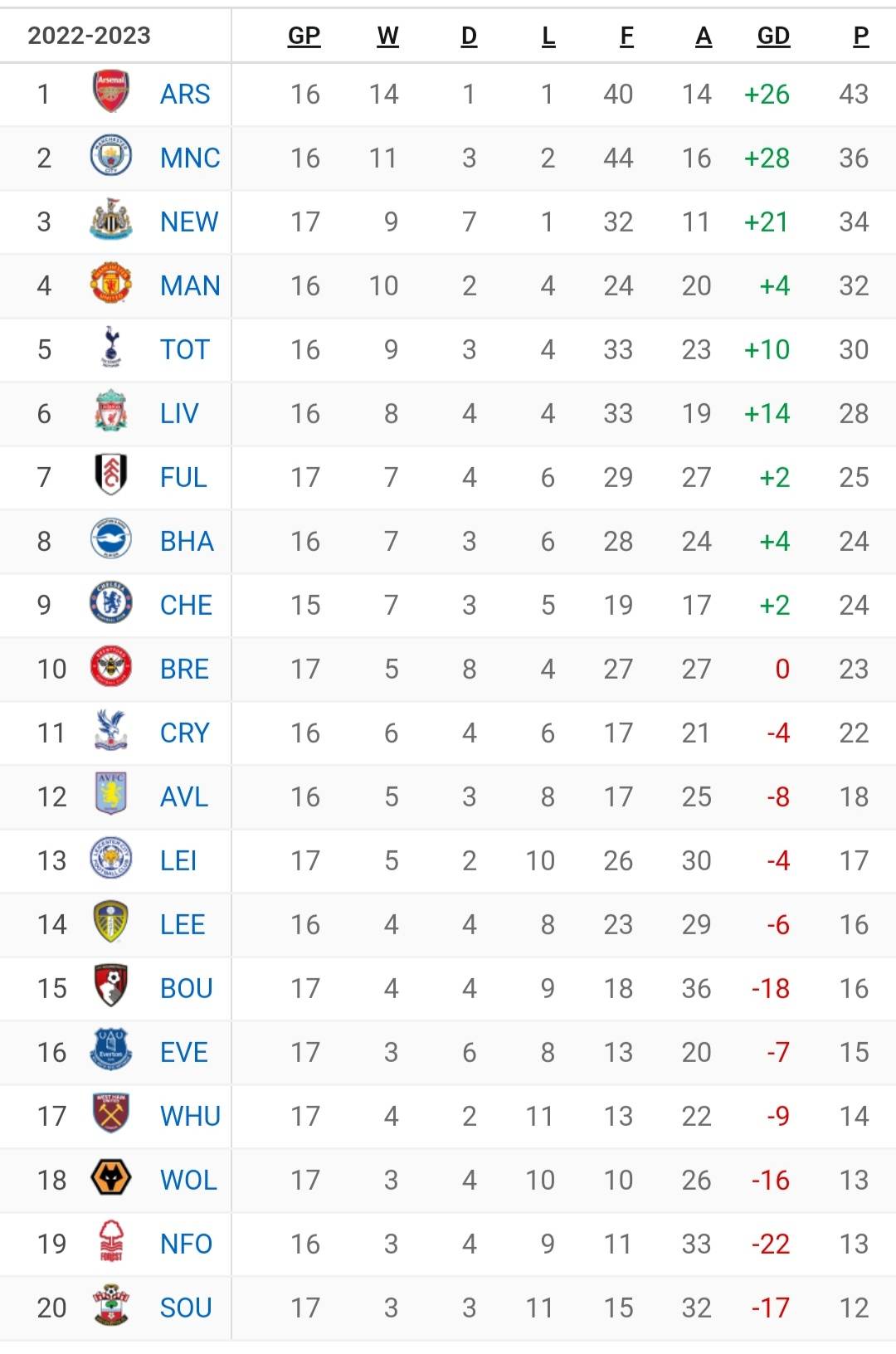
Task: Open the Manchester City crest icon
Action: tap(111, 156)
